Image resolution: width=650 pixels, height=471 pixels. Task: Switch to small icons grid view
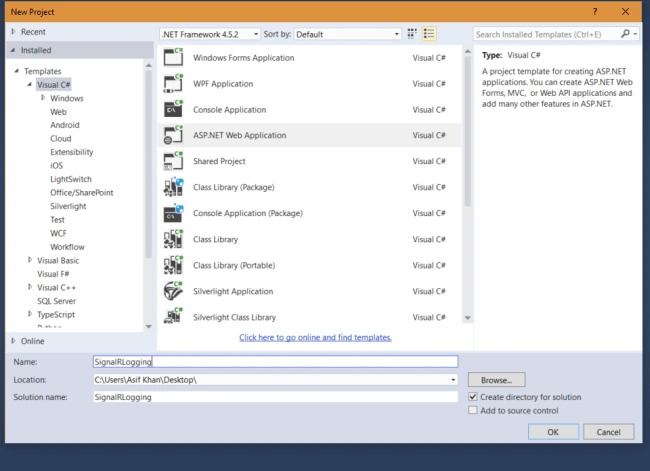pos(412,34)
